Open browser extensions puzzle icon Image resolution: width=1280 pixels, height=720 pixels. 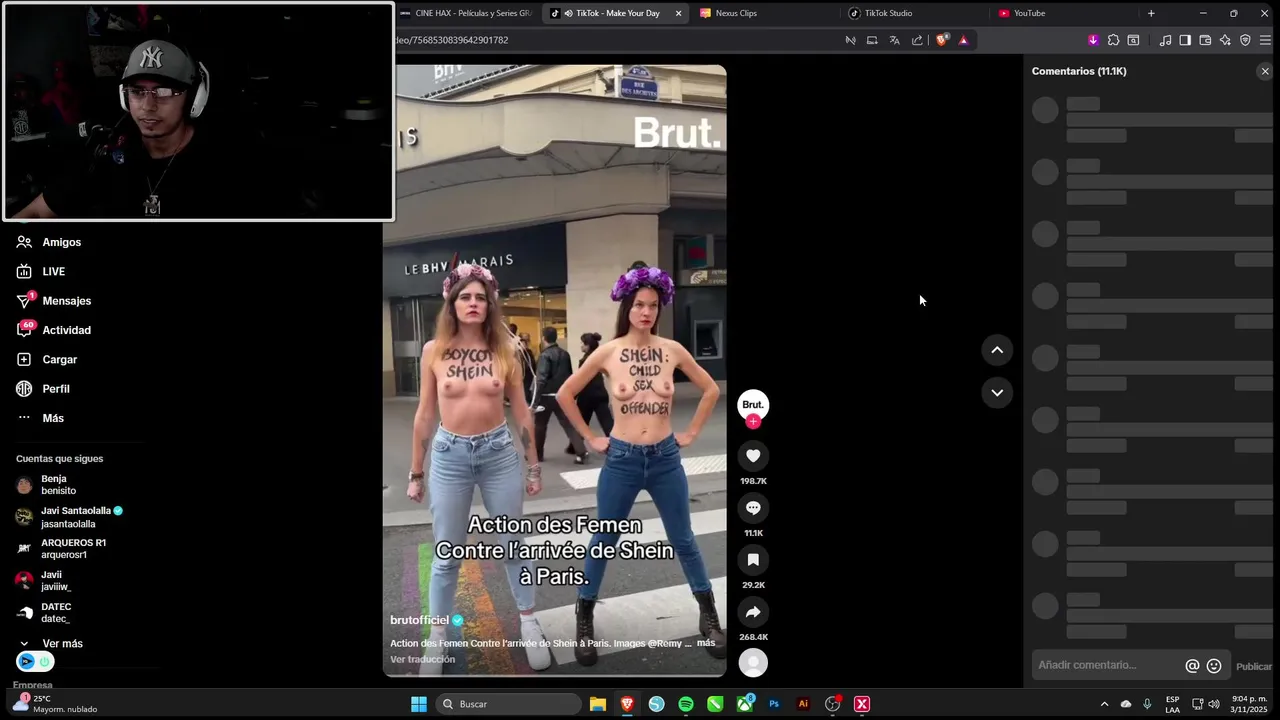point(1113,40)
